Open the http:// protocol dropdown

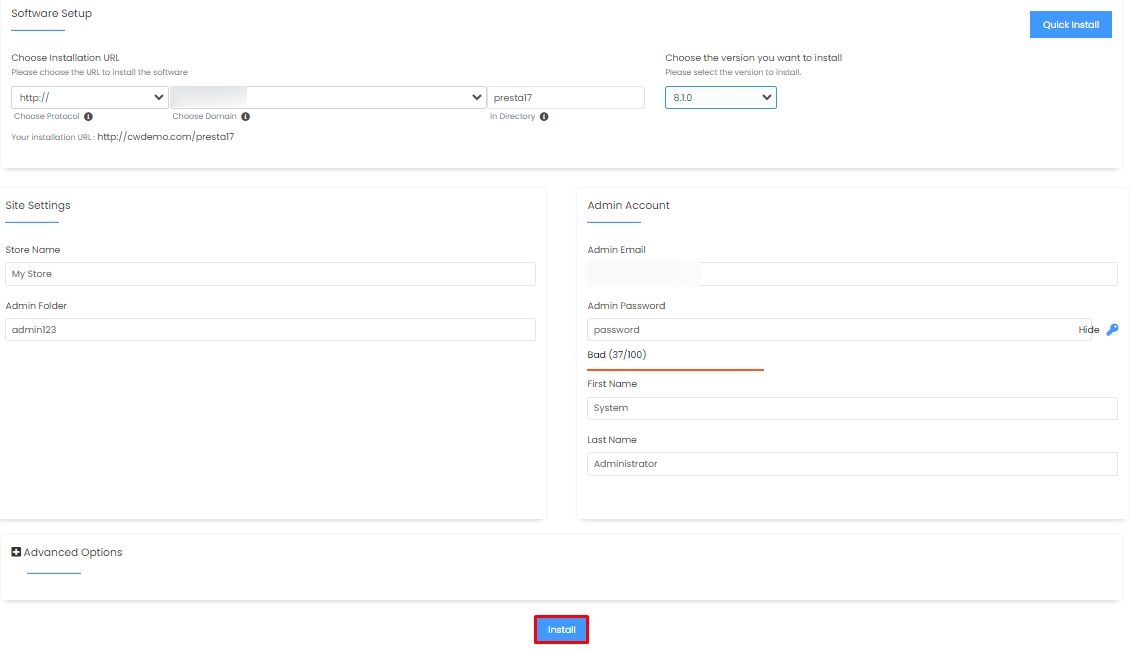[90, 98]
